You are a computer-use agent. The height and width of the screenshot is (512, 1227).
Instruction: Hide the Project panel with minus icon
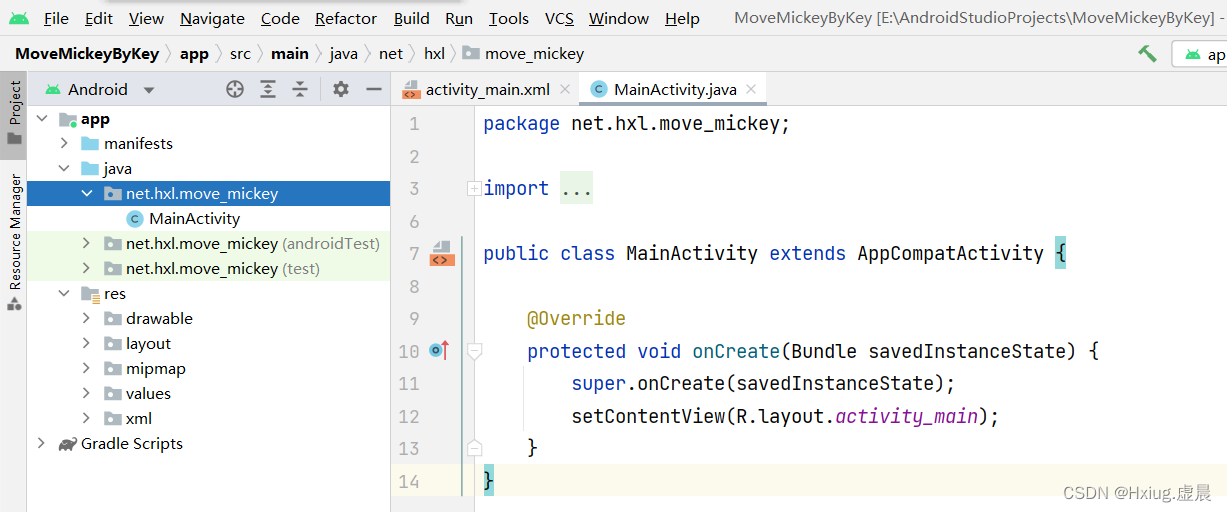[374, 89]
